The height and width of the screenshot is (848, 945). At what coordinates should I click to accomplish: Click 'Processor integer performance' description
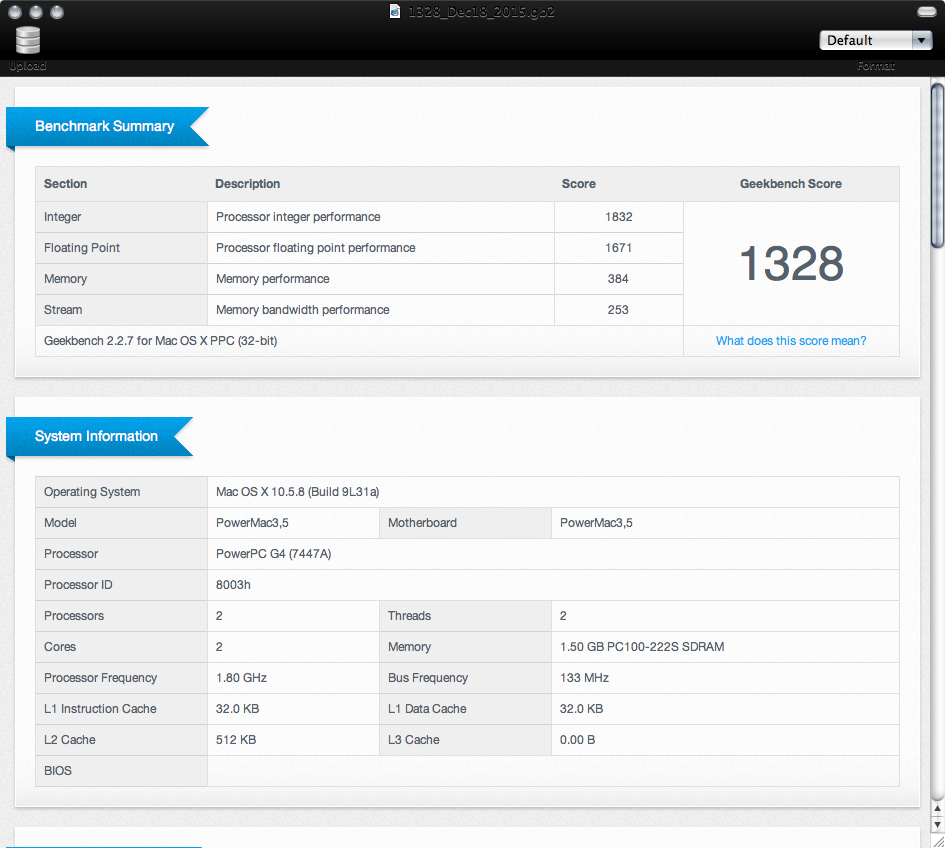pyautogui.click(x=298, y=217)
